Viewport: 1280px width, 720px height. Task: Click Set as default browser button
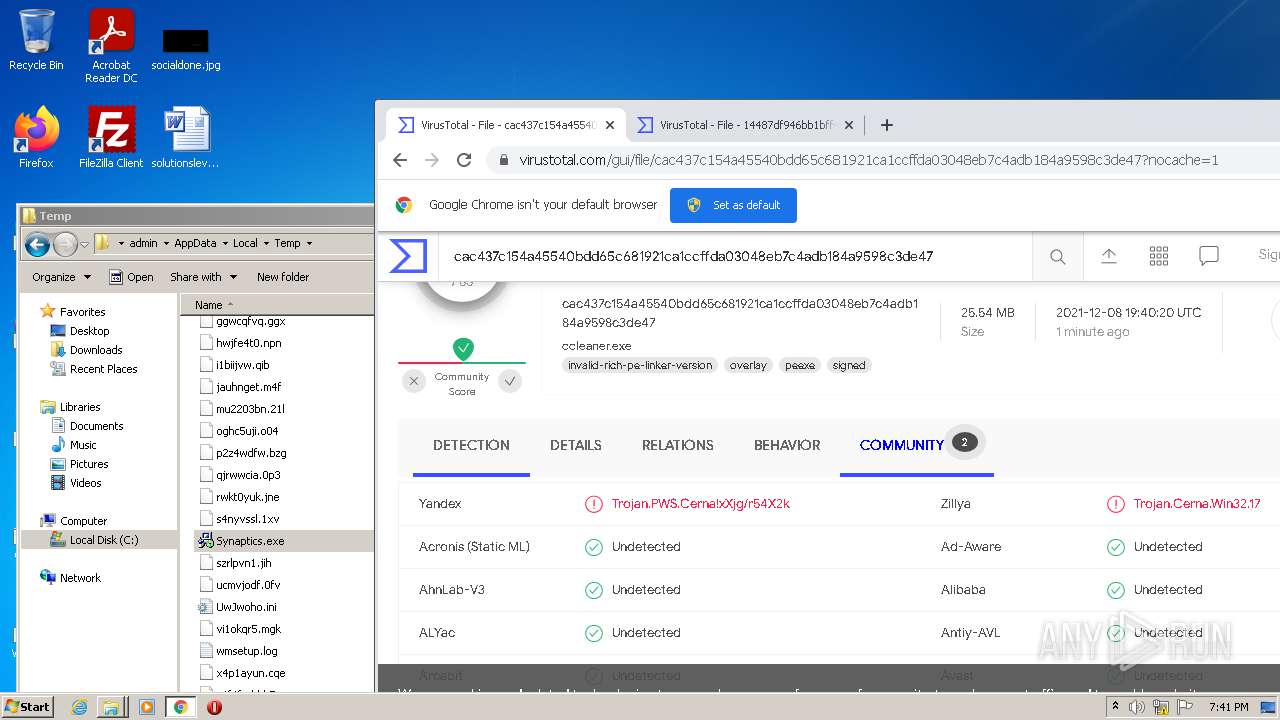coord(733,205)
